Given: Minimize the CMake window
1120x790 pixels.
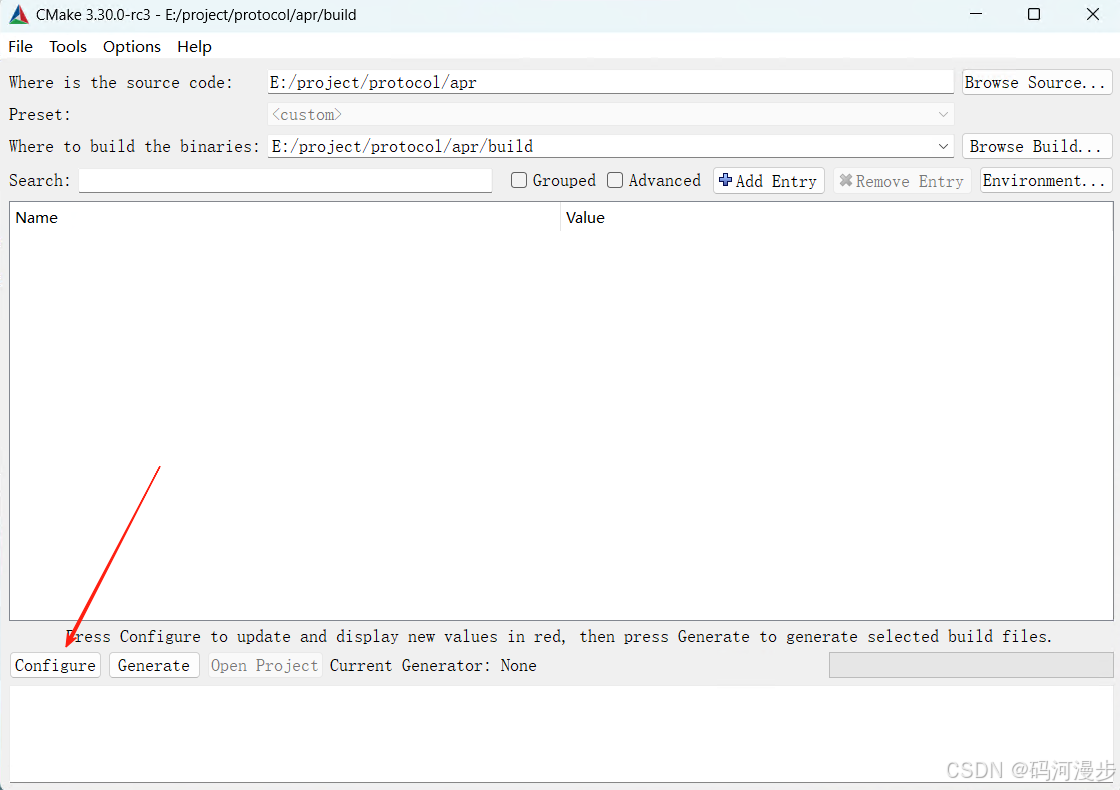Looking at the screenshot, I should coord(976,14).
